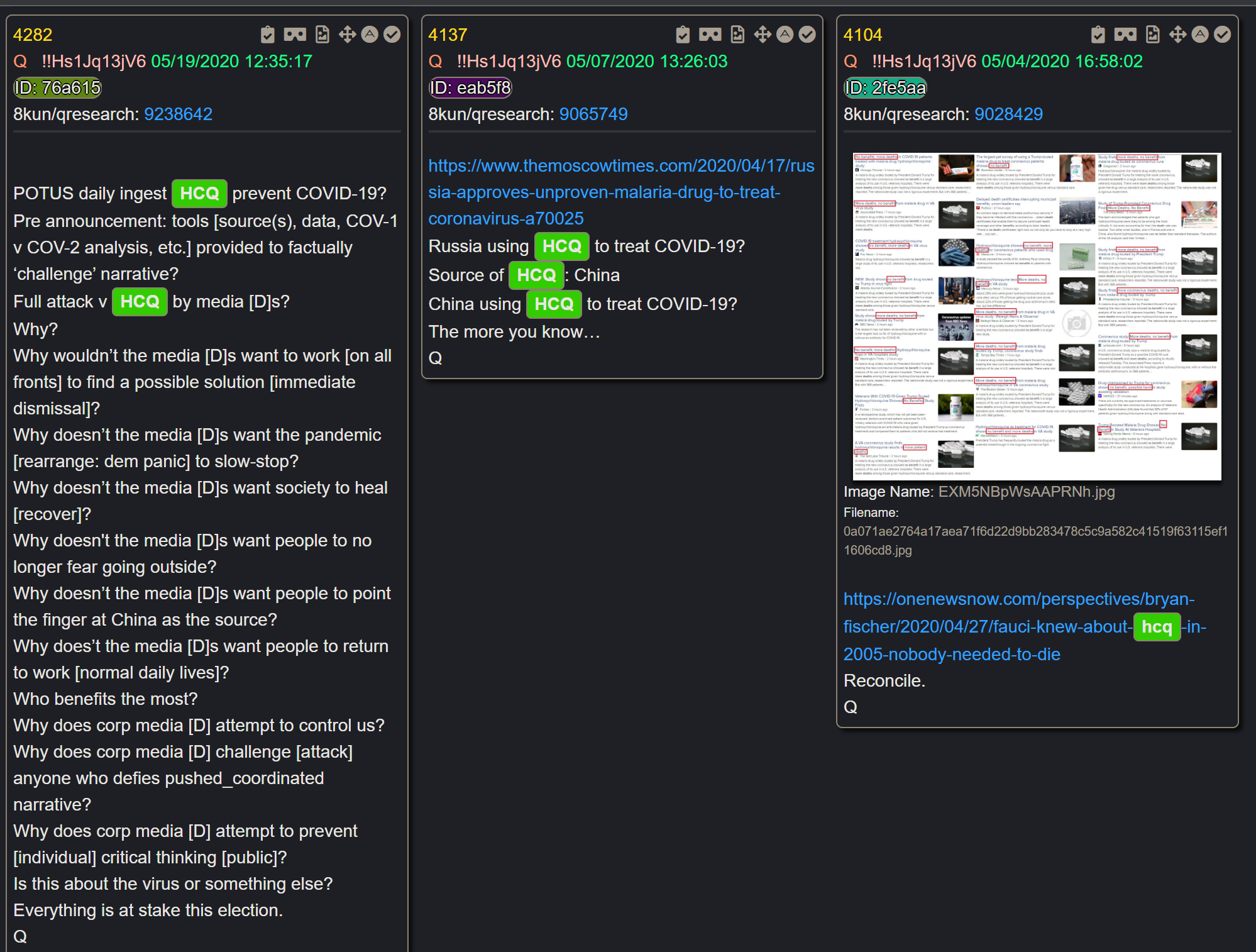Click the tripcode !!Hs1Jq13jV6 in post 4137

tap(509, 62)
